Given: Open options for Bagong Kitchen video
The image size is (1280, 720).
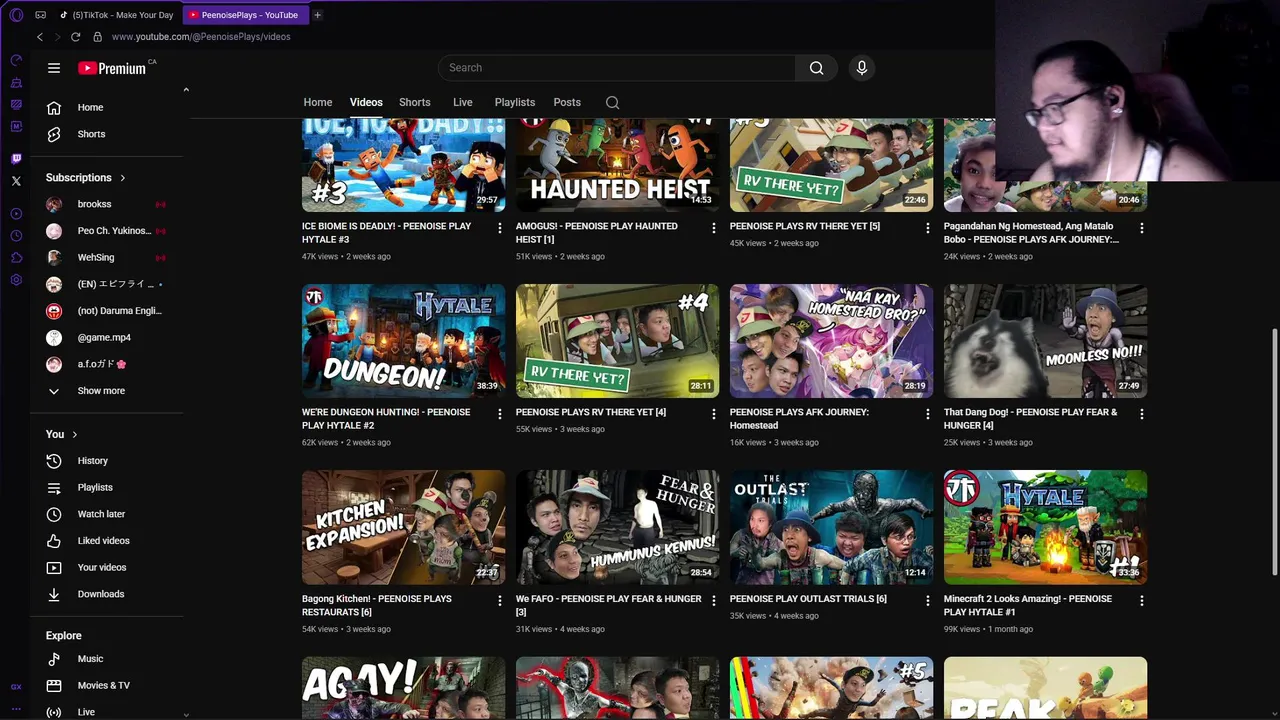Looking at the screenshot, I should (x=500, y=601).
